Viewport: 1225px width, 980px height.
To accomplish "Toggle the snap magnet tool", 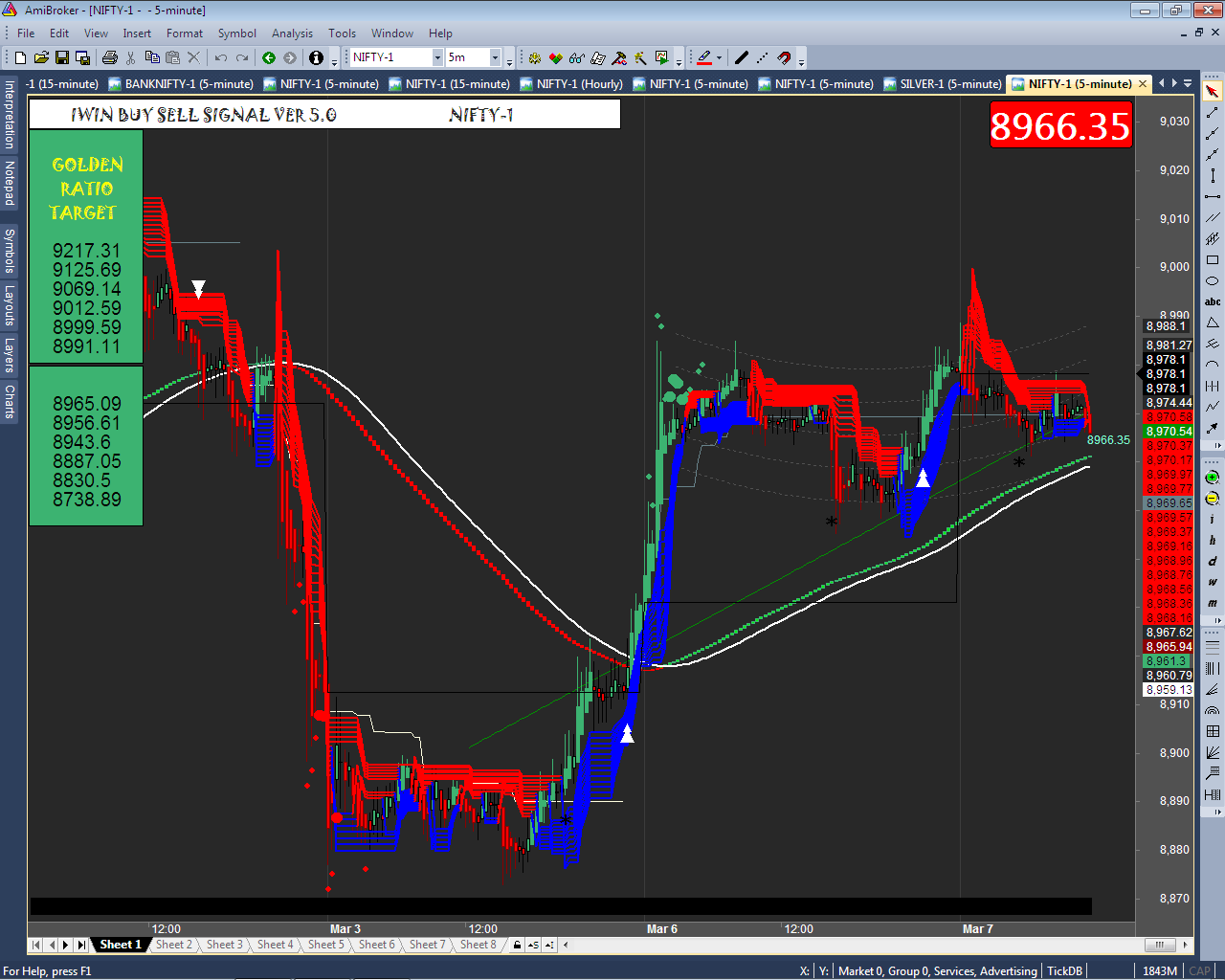I will (x=784, y=57).
